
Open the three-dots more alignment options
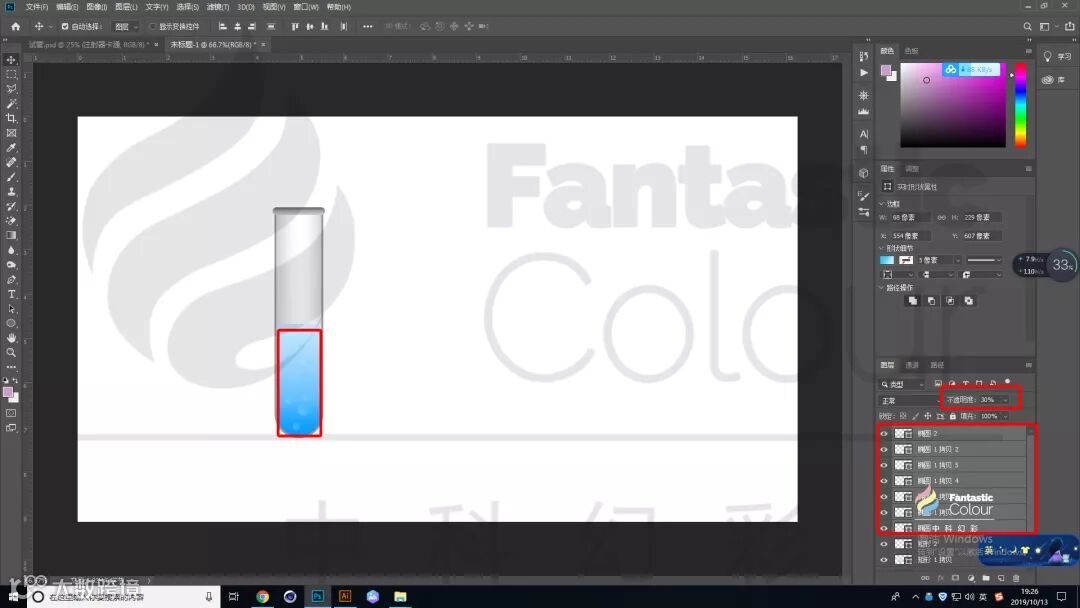point(368,26)
